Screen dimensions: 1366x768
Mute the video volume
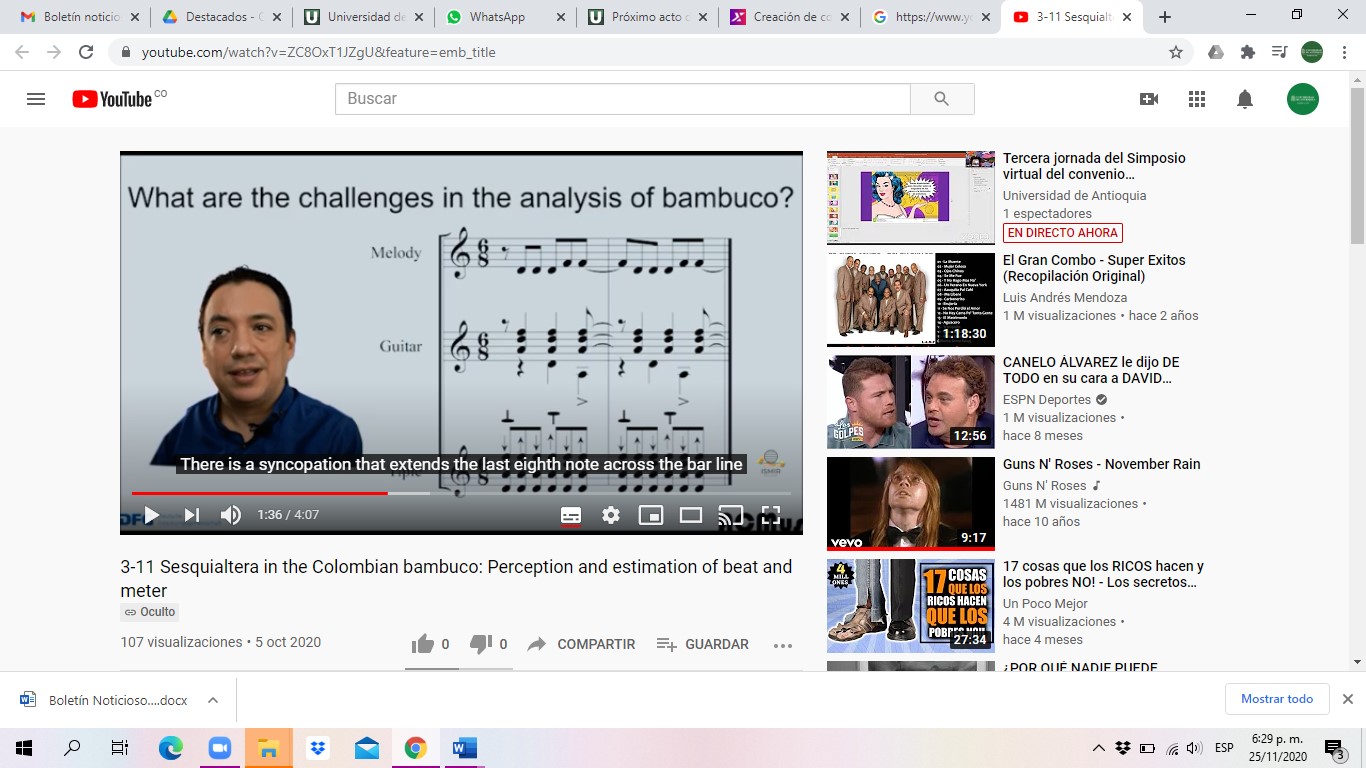pos(231,515)
